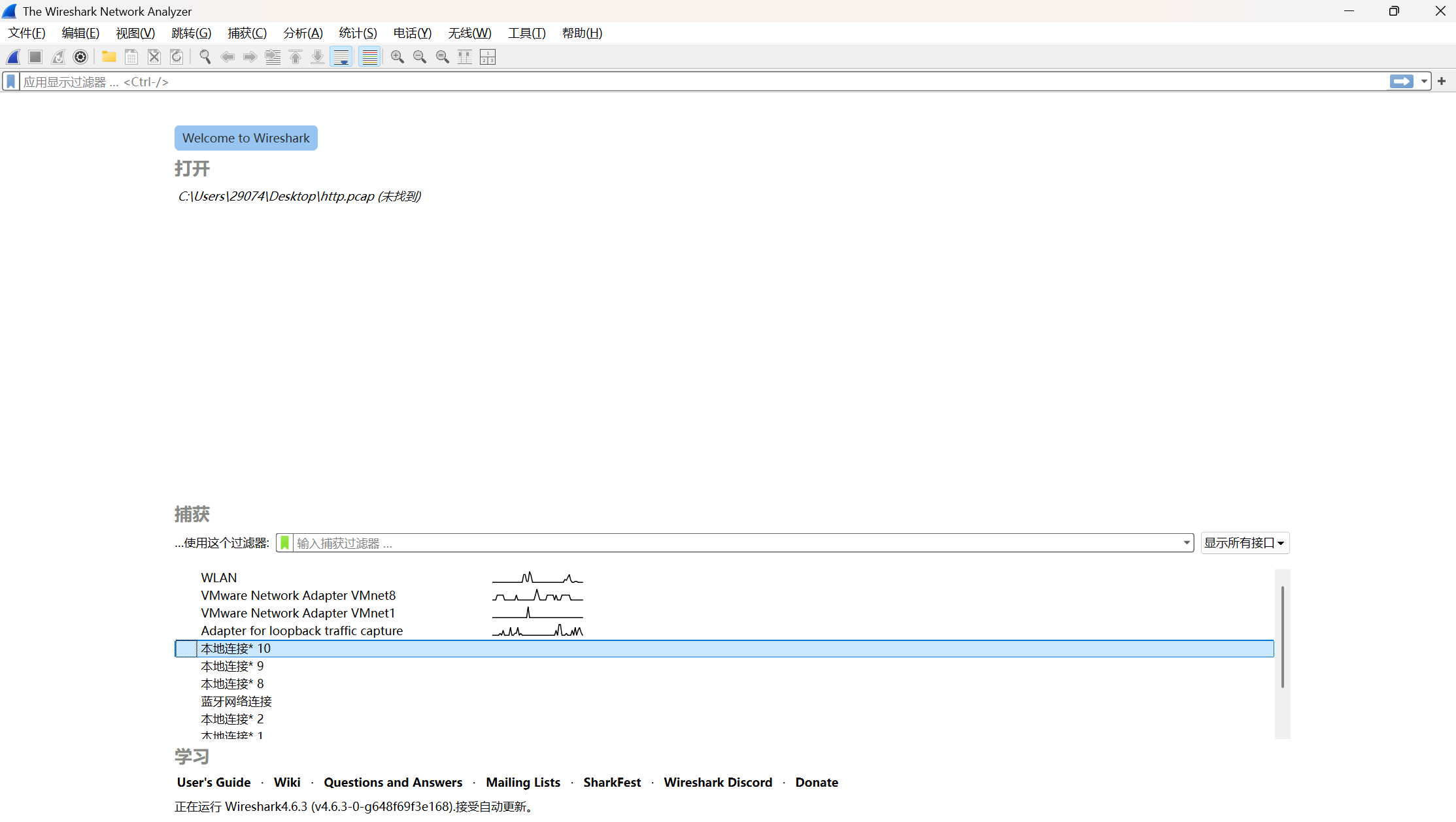The image size is (1456, 822).
Task: Open display filter history dropdown arrow
Action: (x=1424, y=82)
